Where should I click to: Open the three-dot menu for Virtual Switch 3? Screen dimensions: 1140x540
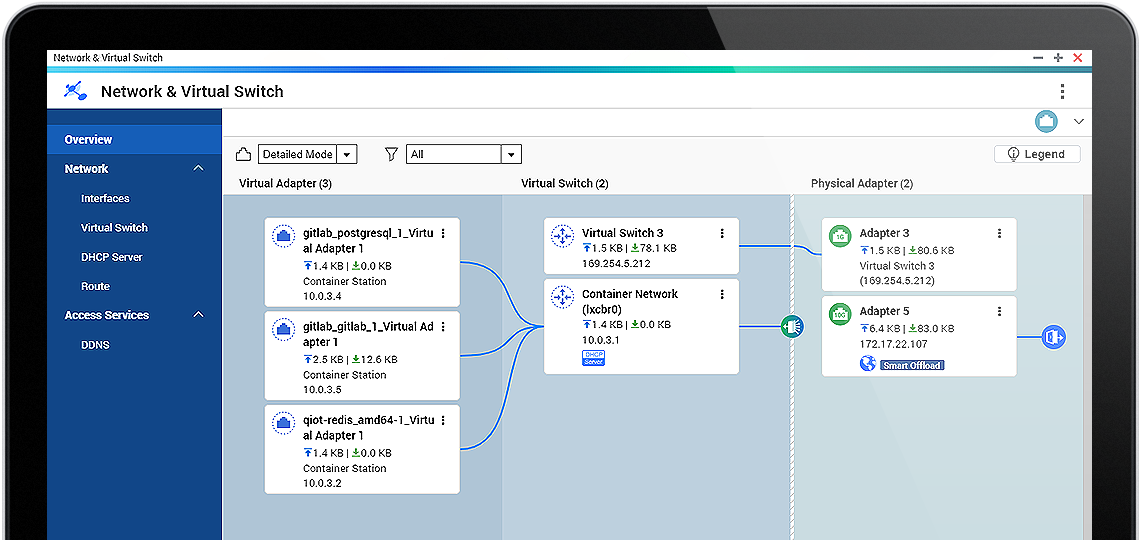tap(722, 233)
